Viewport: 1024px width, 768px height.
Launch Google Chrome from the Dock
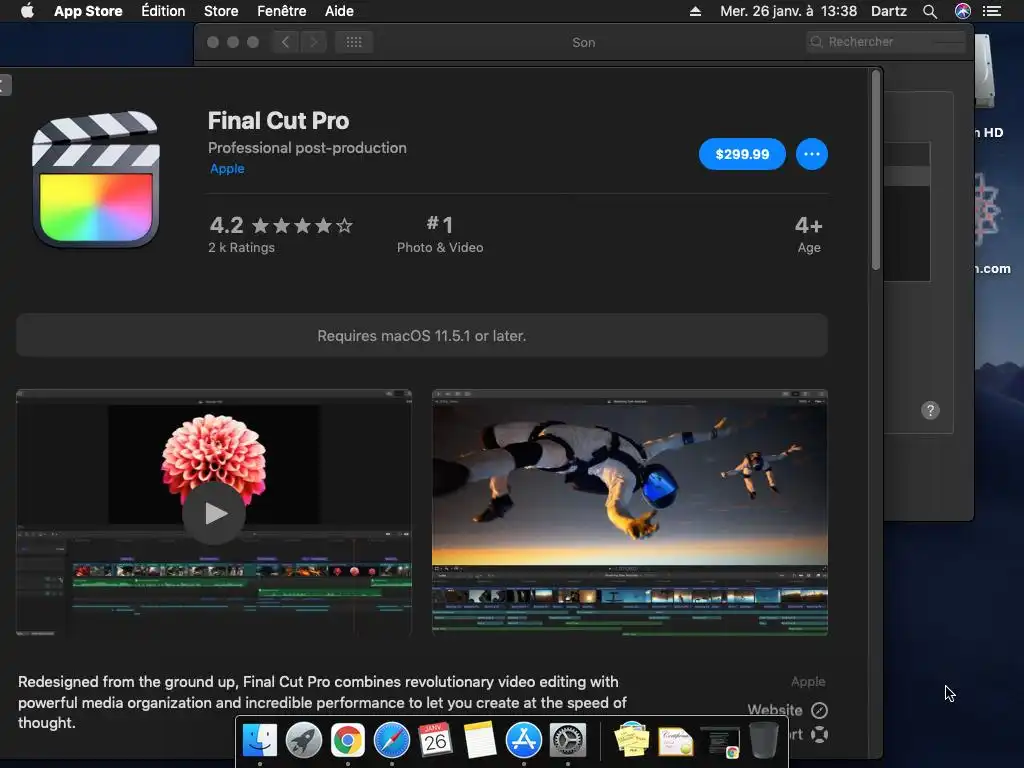click(x=347, y=740)
